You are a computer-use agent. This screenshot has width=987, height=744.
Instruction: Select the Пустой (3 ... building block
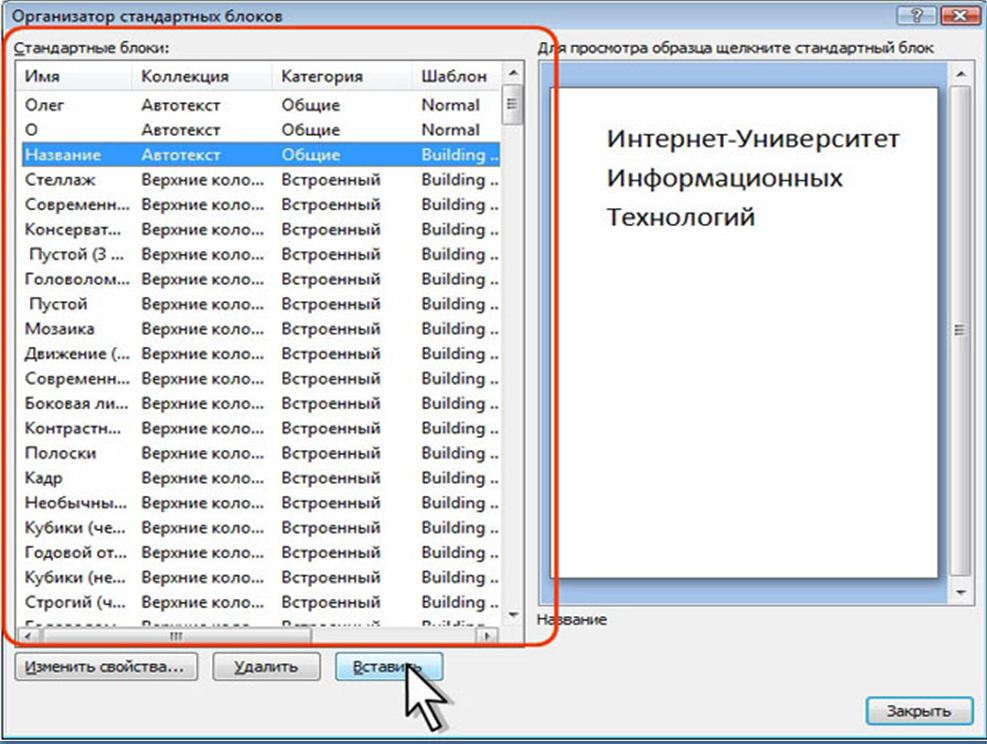261,254
